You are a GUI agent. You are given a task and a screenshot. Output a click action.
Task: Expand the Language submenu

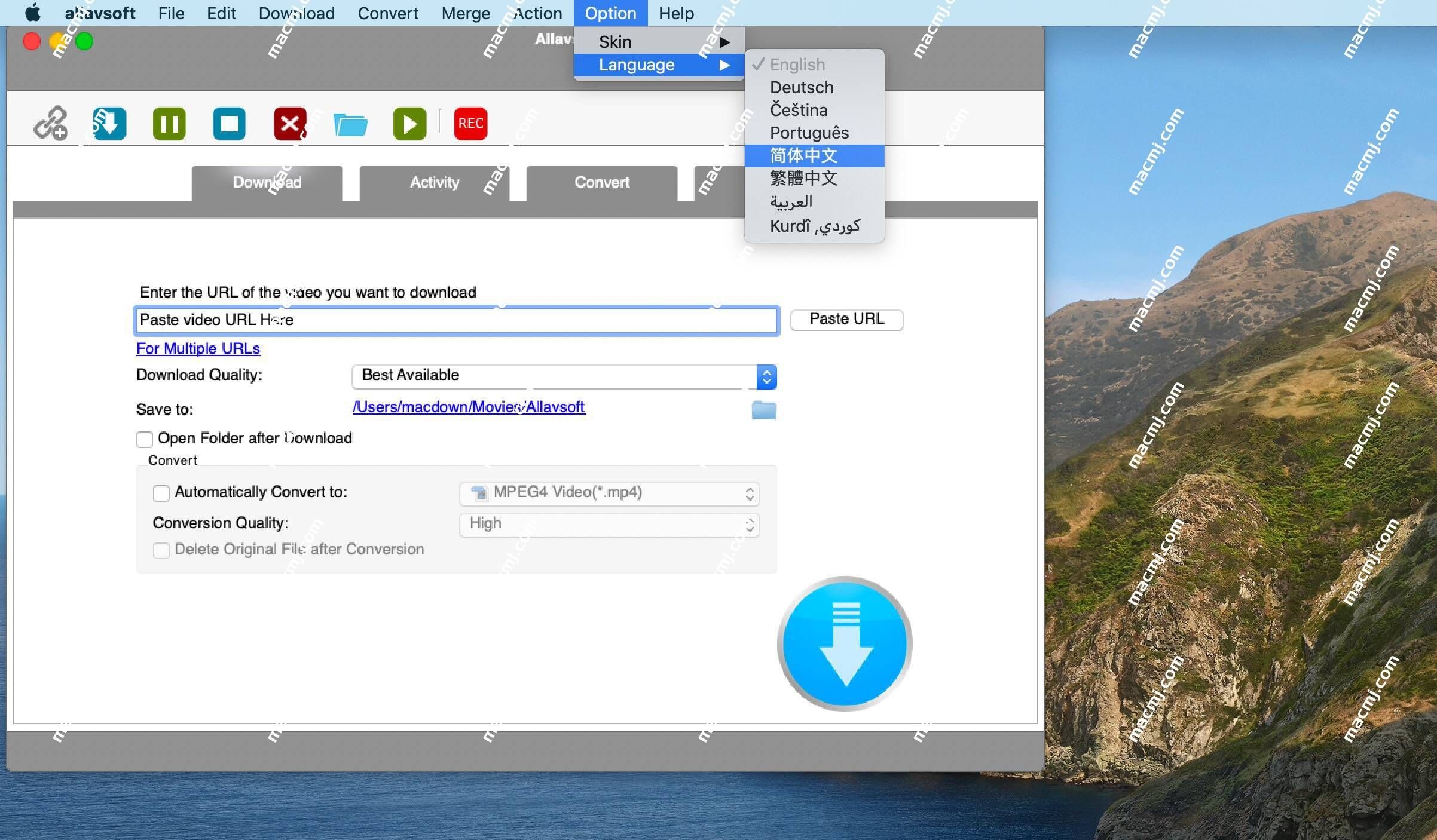[659, 65]
